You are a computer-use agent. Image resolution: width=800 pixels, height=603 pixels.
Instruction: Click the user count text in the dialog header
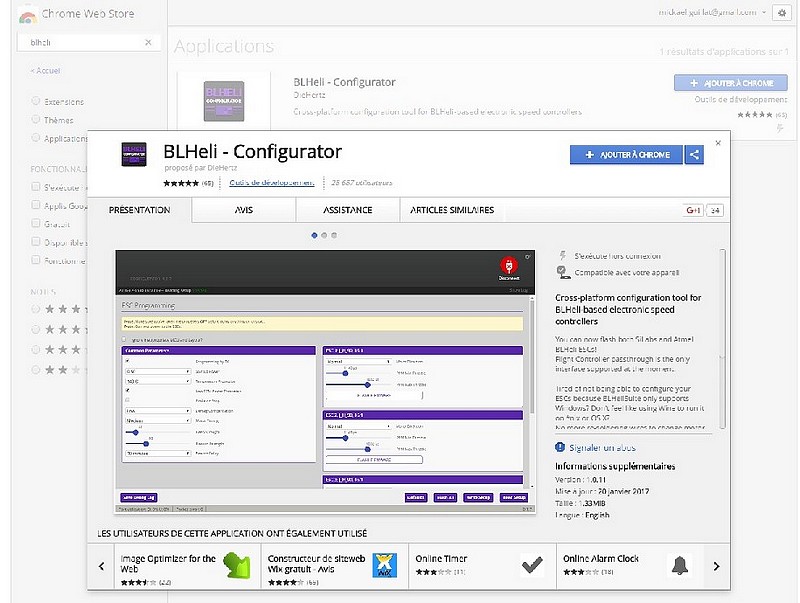point(361,183)
